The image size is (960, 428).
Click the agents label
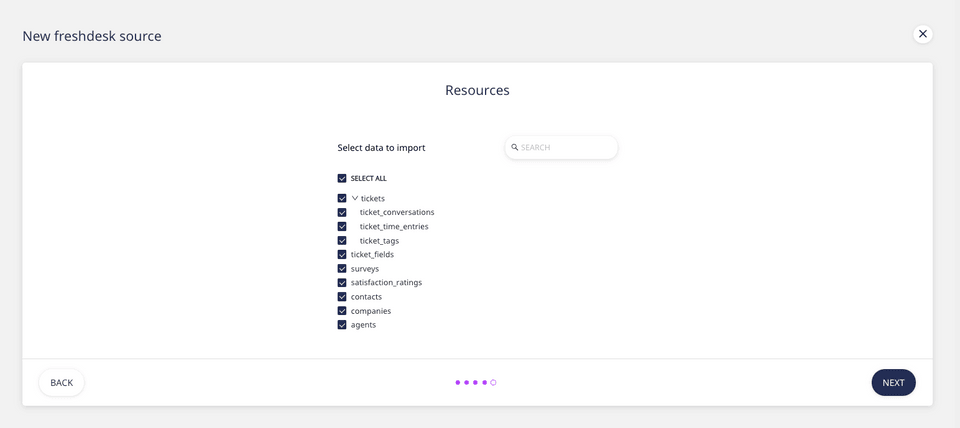(x=363, y=325)
